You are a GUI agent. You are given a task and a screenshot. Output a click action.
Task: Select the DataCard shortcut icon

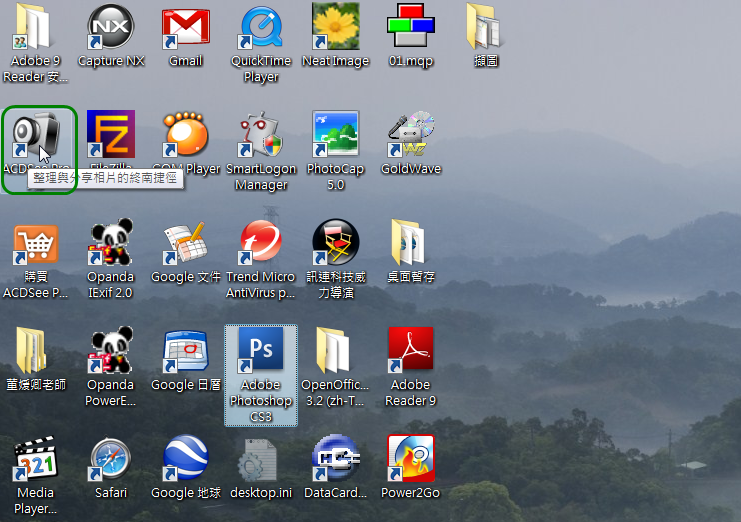pyautogui.click(x=336, y=457)
